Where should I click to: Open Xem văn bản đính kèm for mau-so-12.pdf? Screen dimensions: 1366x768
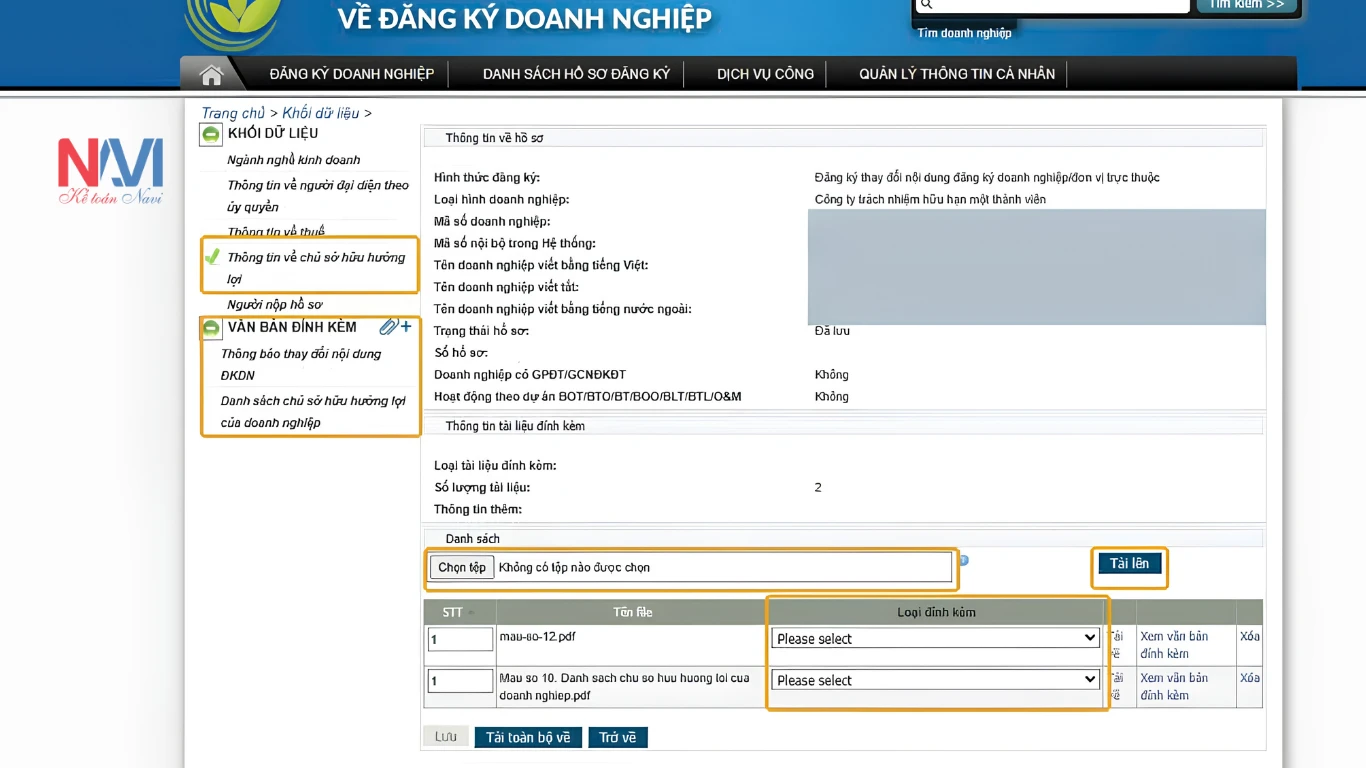[1174, 645]
